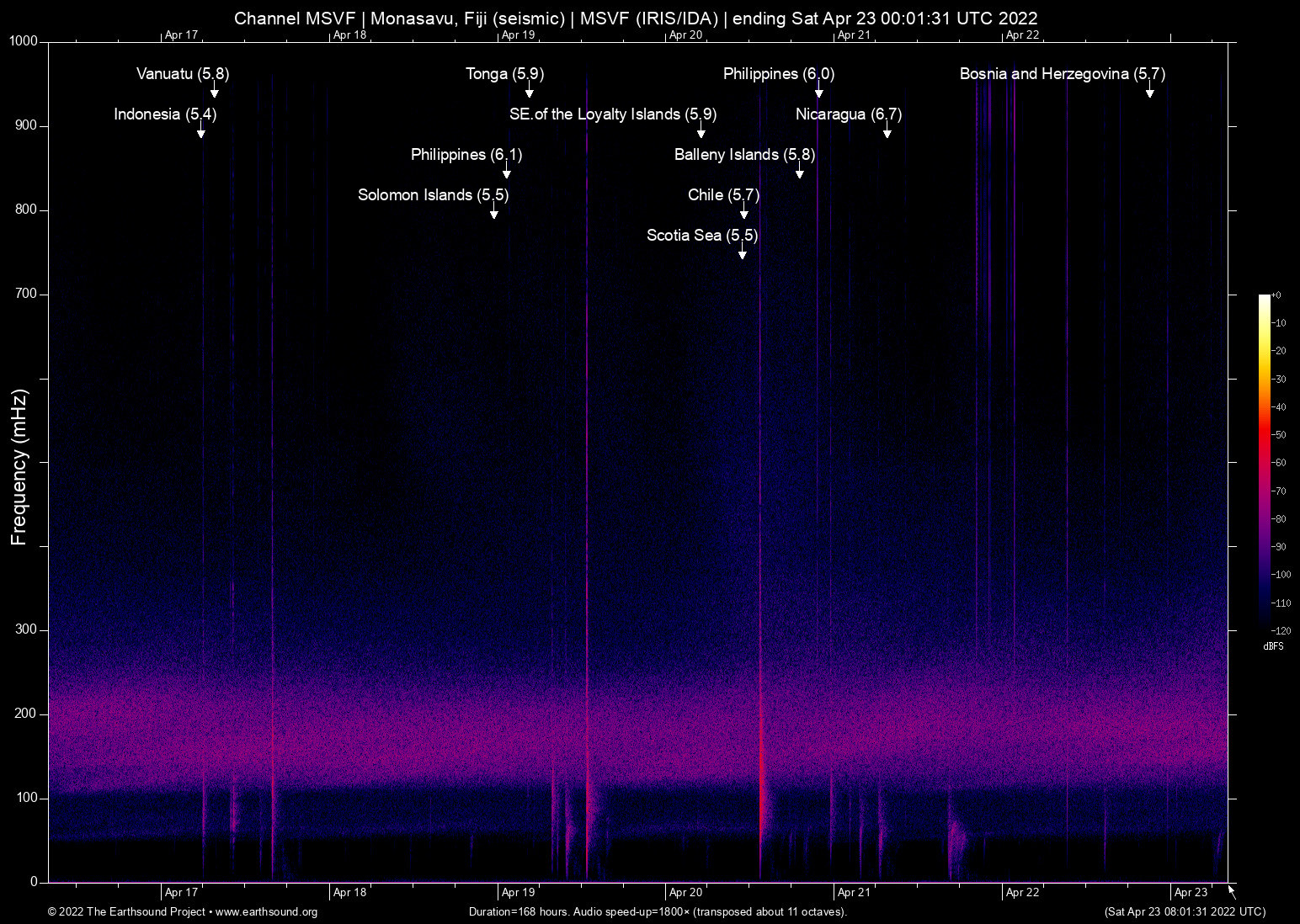Click the arrow marker under Indonesia (5.4)

pyautogui.click(x=201, y=130)
